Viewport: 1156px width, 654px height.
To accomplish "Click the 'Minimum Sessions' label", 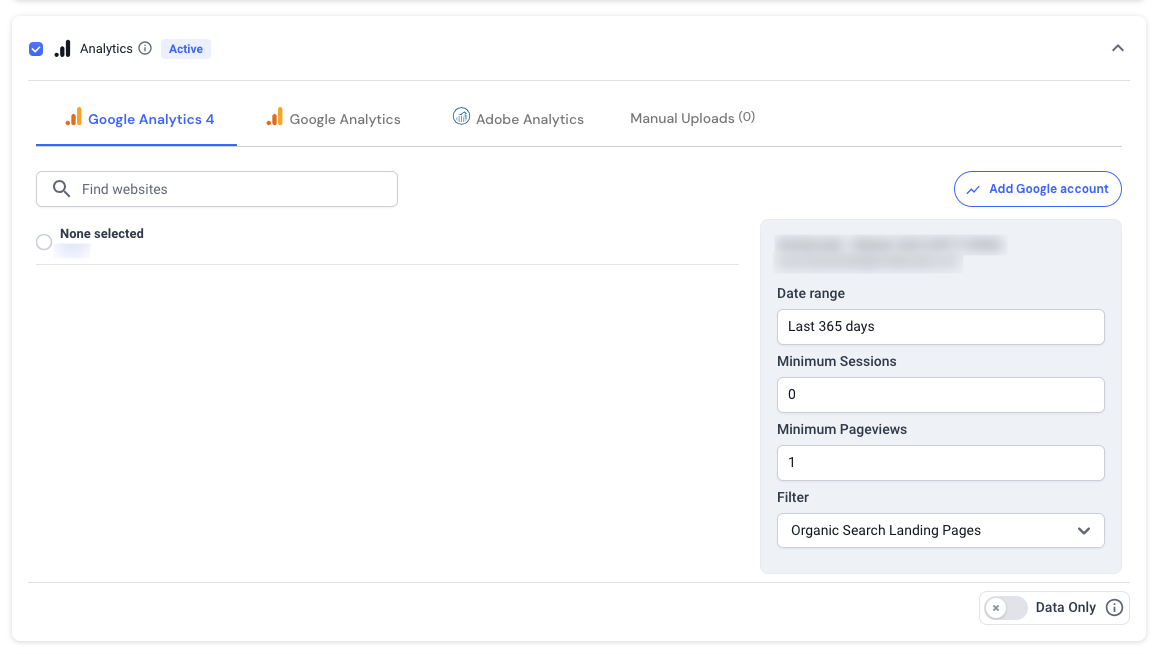I will point(837,361).
